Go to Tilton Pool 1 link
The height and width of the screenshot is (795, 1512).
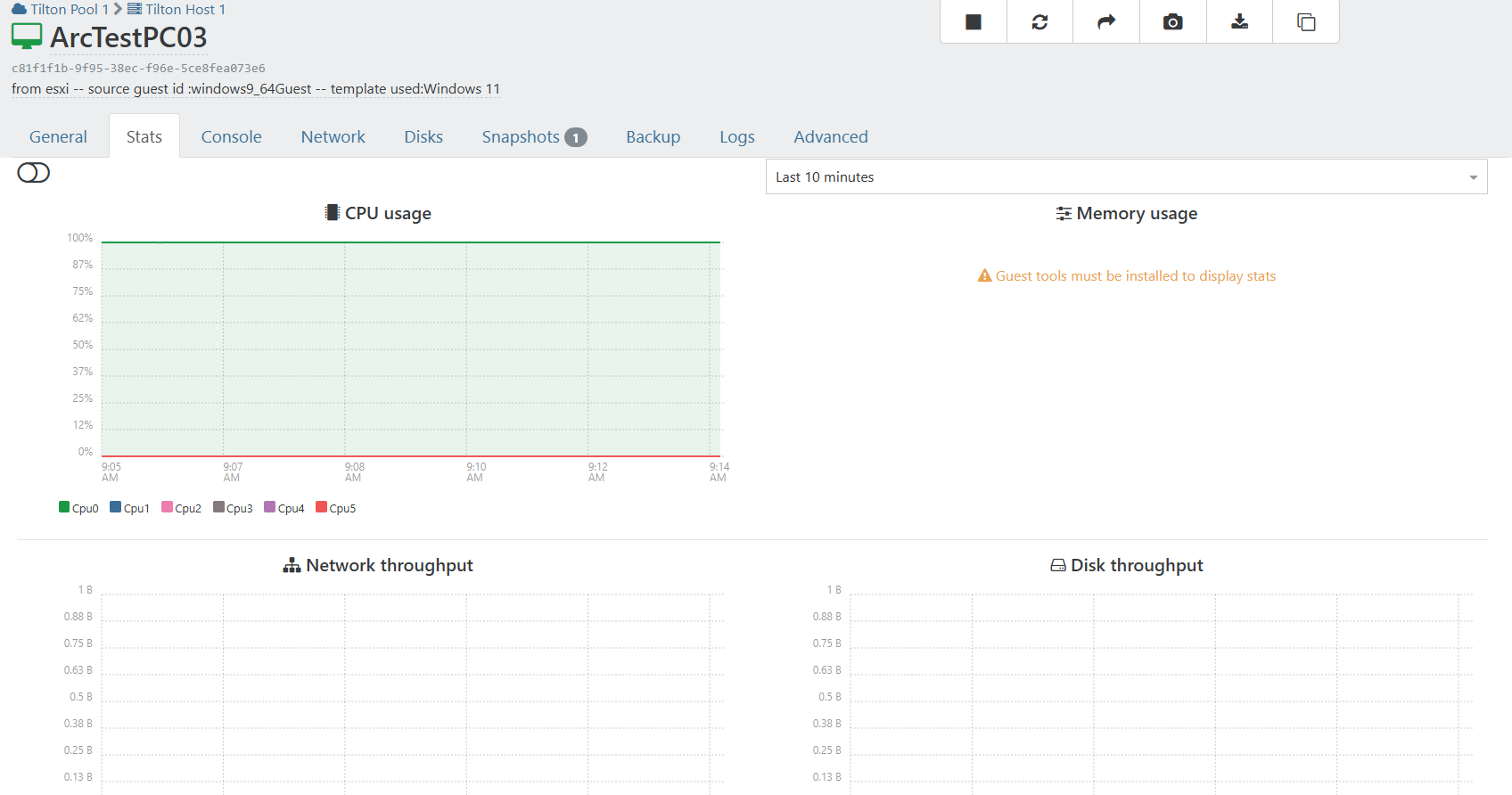click(x=69, y=9)
